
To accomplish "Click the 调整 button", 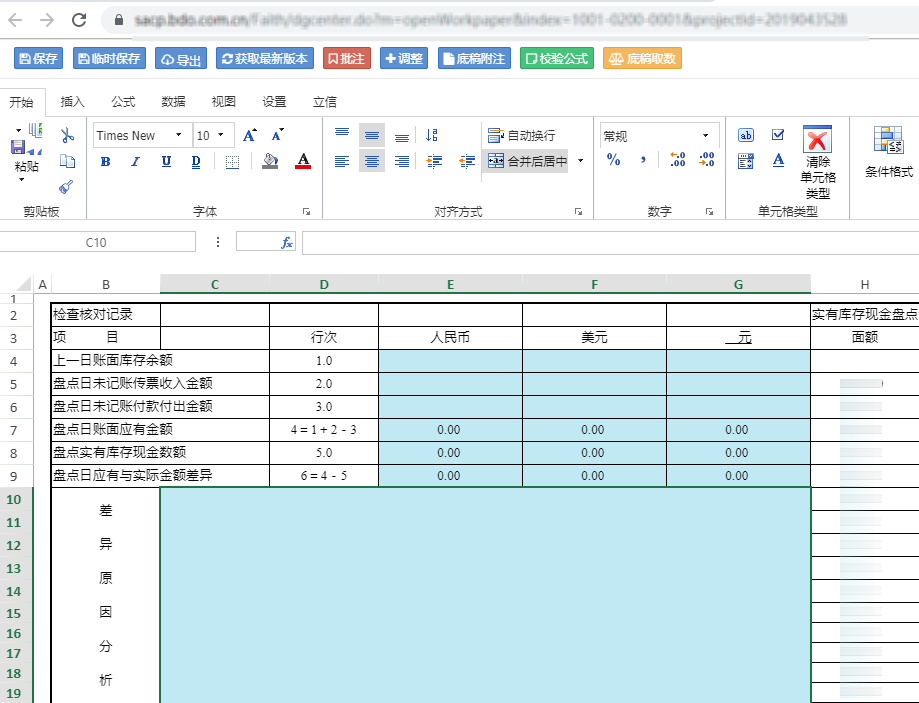I will coord(404,59).
